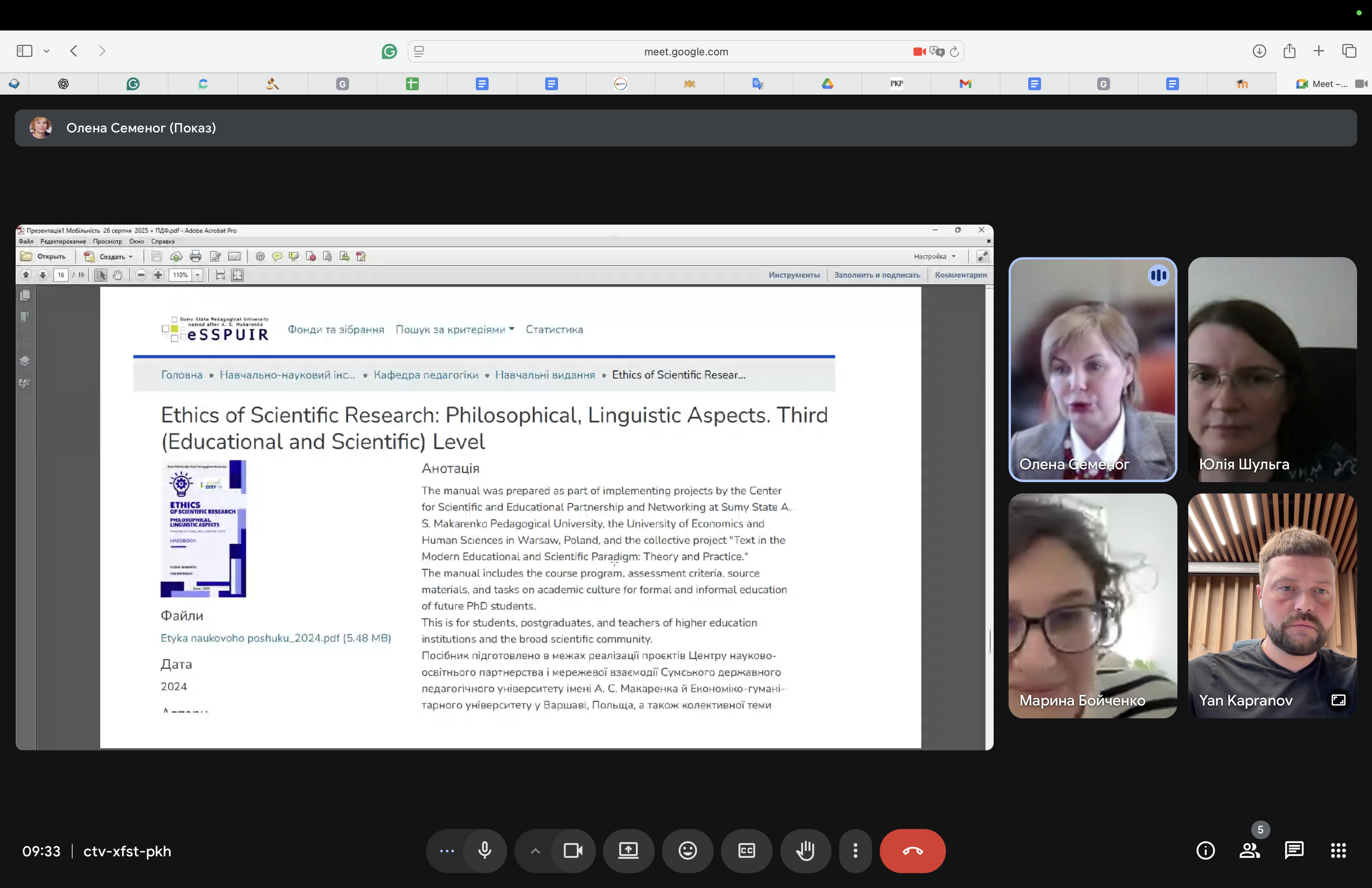Open the zoom percentage dropdown in shared Acrobat
This screenshot has height=888, width=1372.
point(198,276)
